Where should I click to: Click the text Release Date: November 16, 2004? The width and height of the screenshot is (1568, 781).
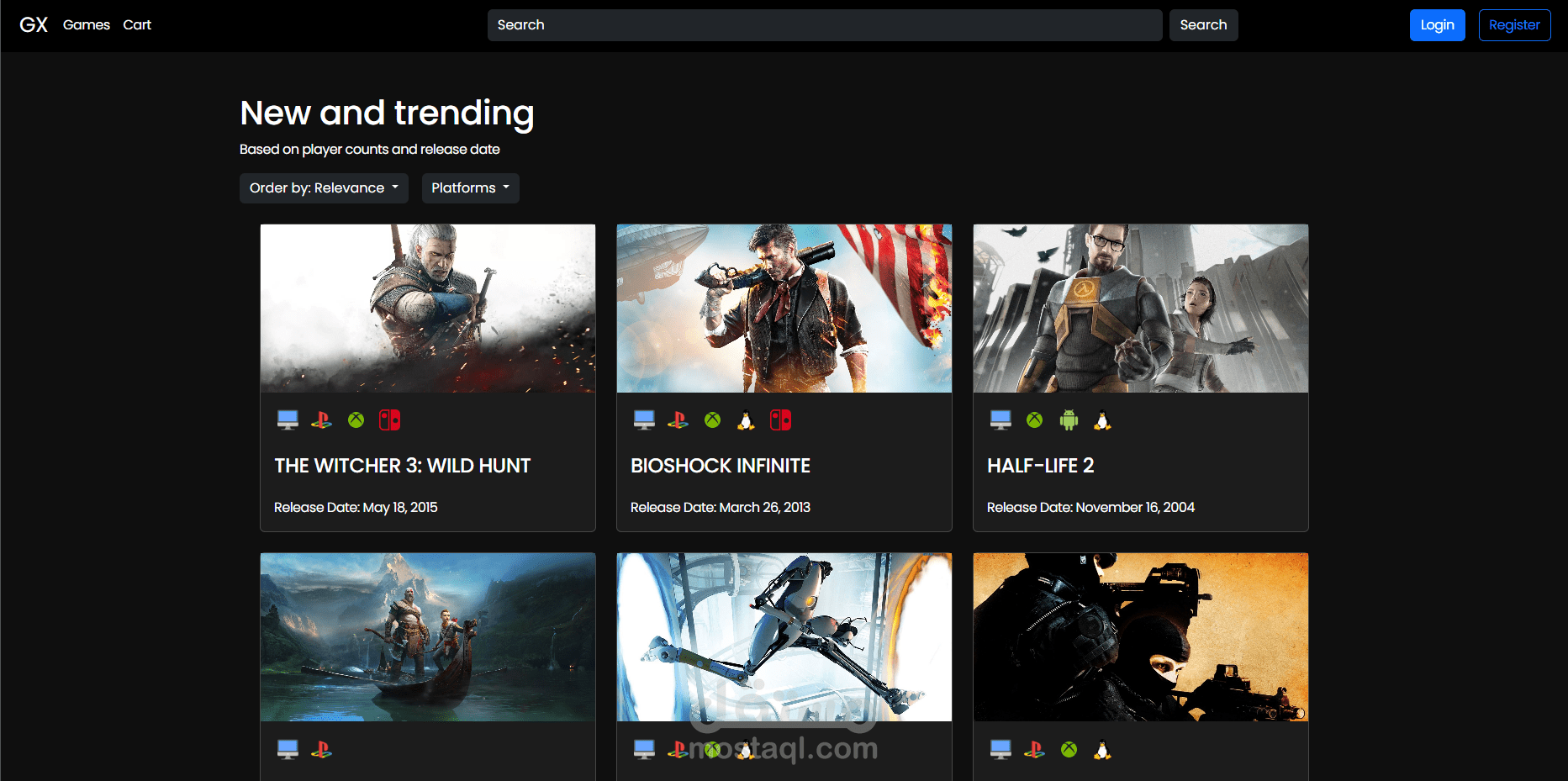(1090, 508)
